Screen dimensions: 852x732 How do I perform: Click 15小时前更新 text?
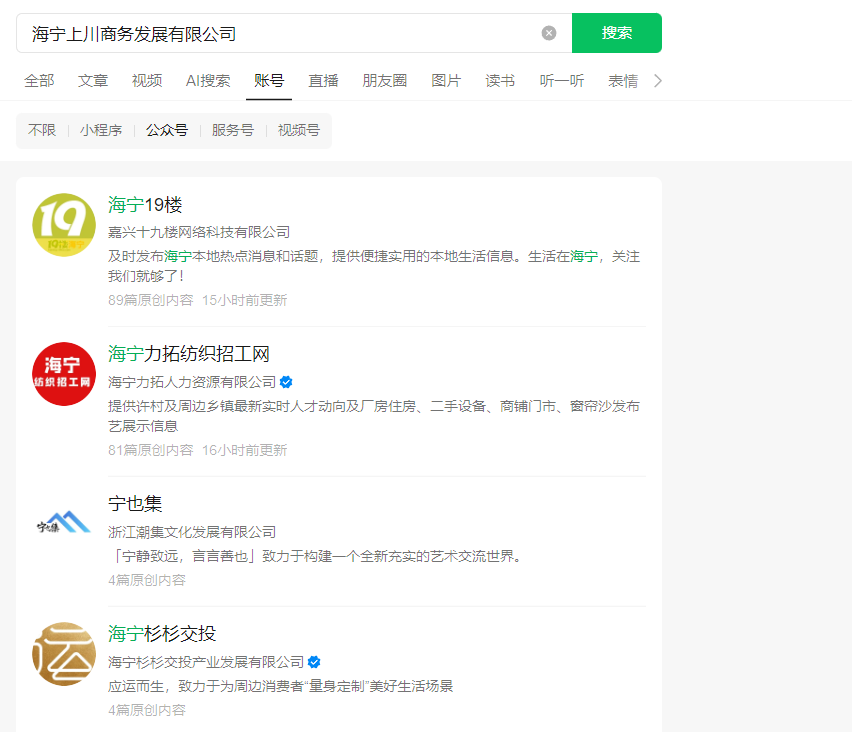point(245,301)
